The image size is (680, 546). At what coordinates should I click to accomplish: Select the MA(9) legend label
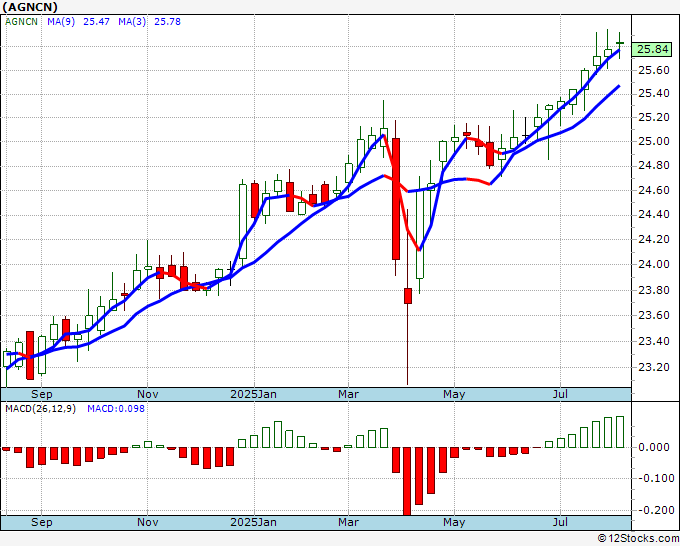click(61, 22)
